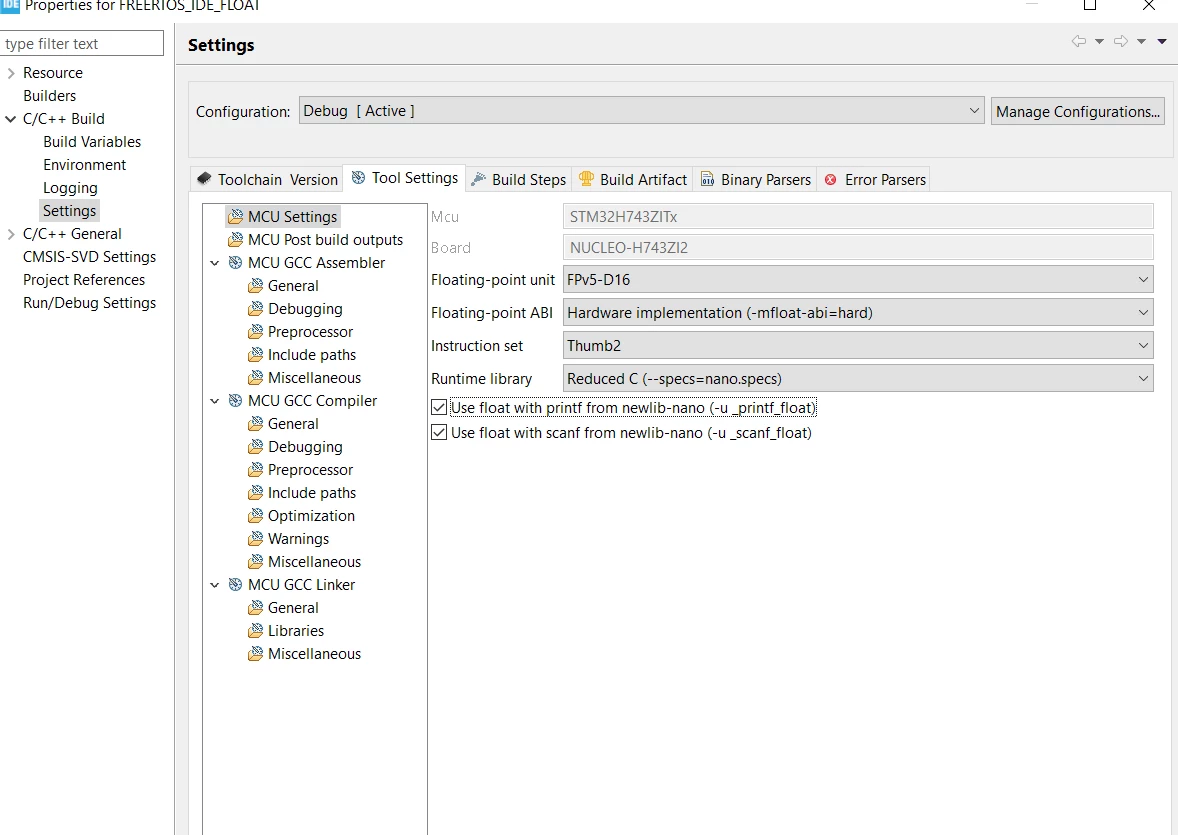Toggle scanf float from newlib-nano checkbox
Viewport: 1178px width, 835px height.
[x=439, y=432]
